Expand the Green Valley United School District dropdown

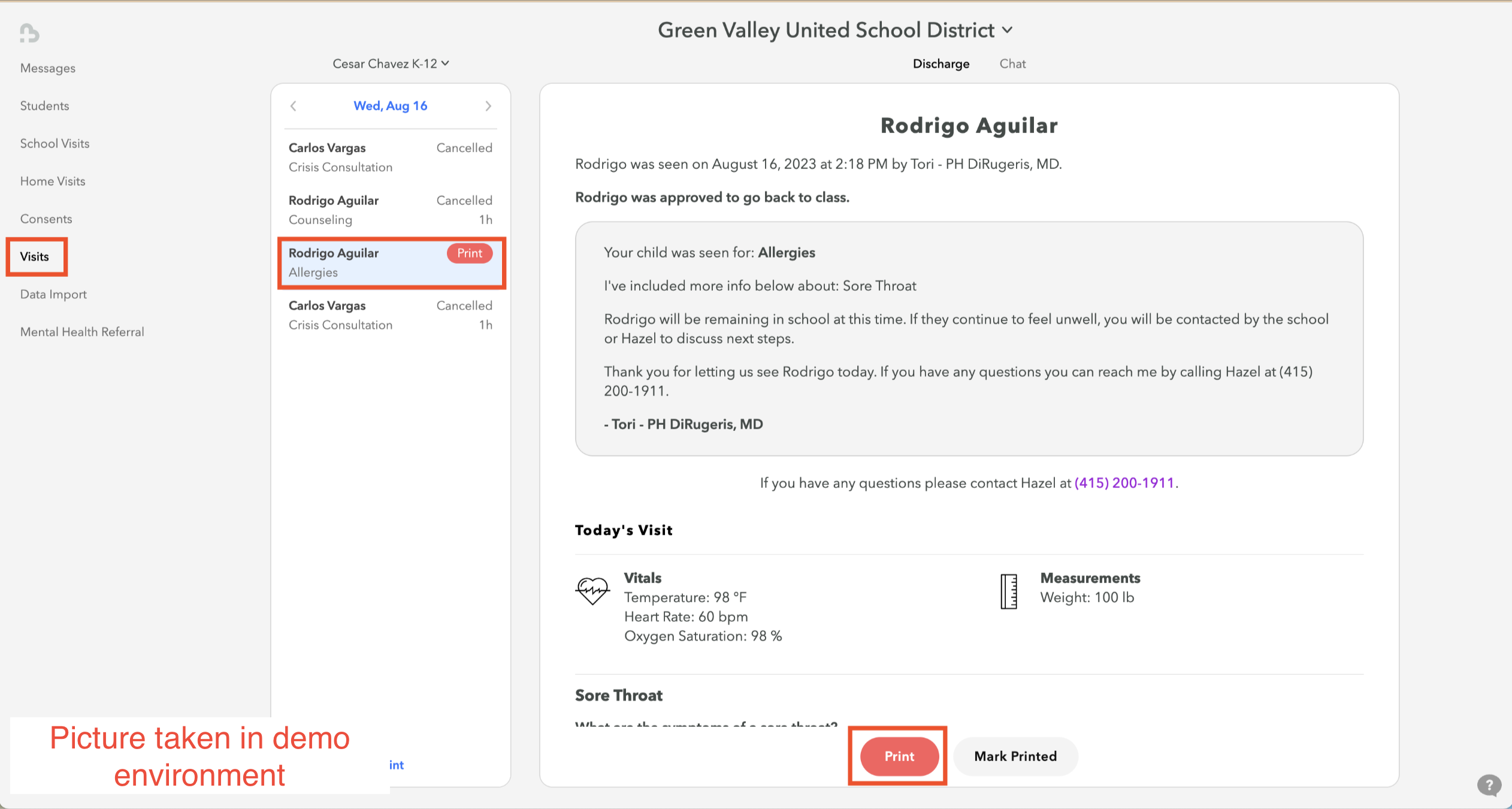click(x=835, y=30)
